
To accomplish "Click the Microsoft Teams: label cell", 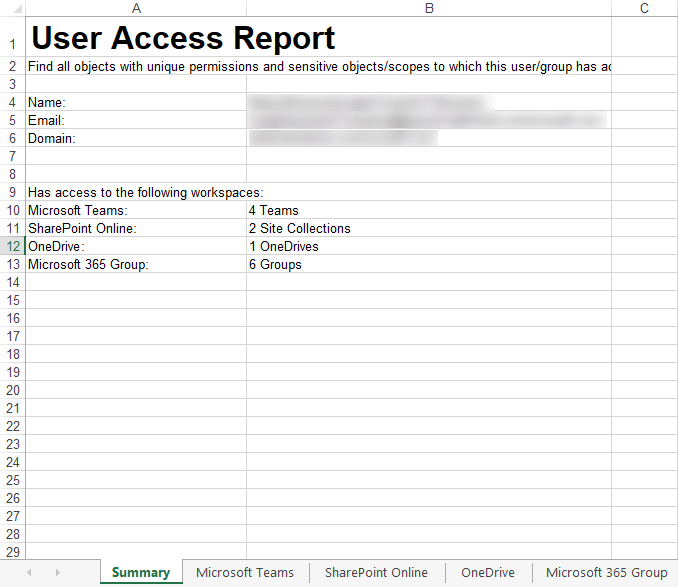I will (136, 210).
